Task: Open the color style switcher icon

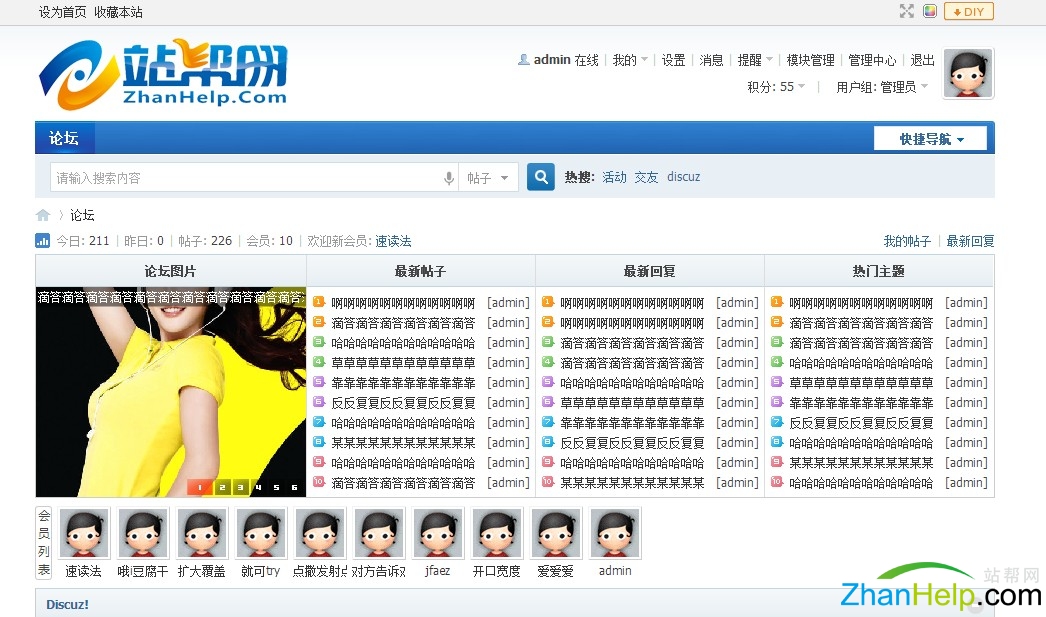Action: tap(932, 11)
